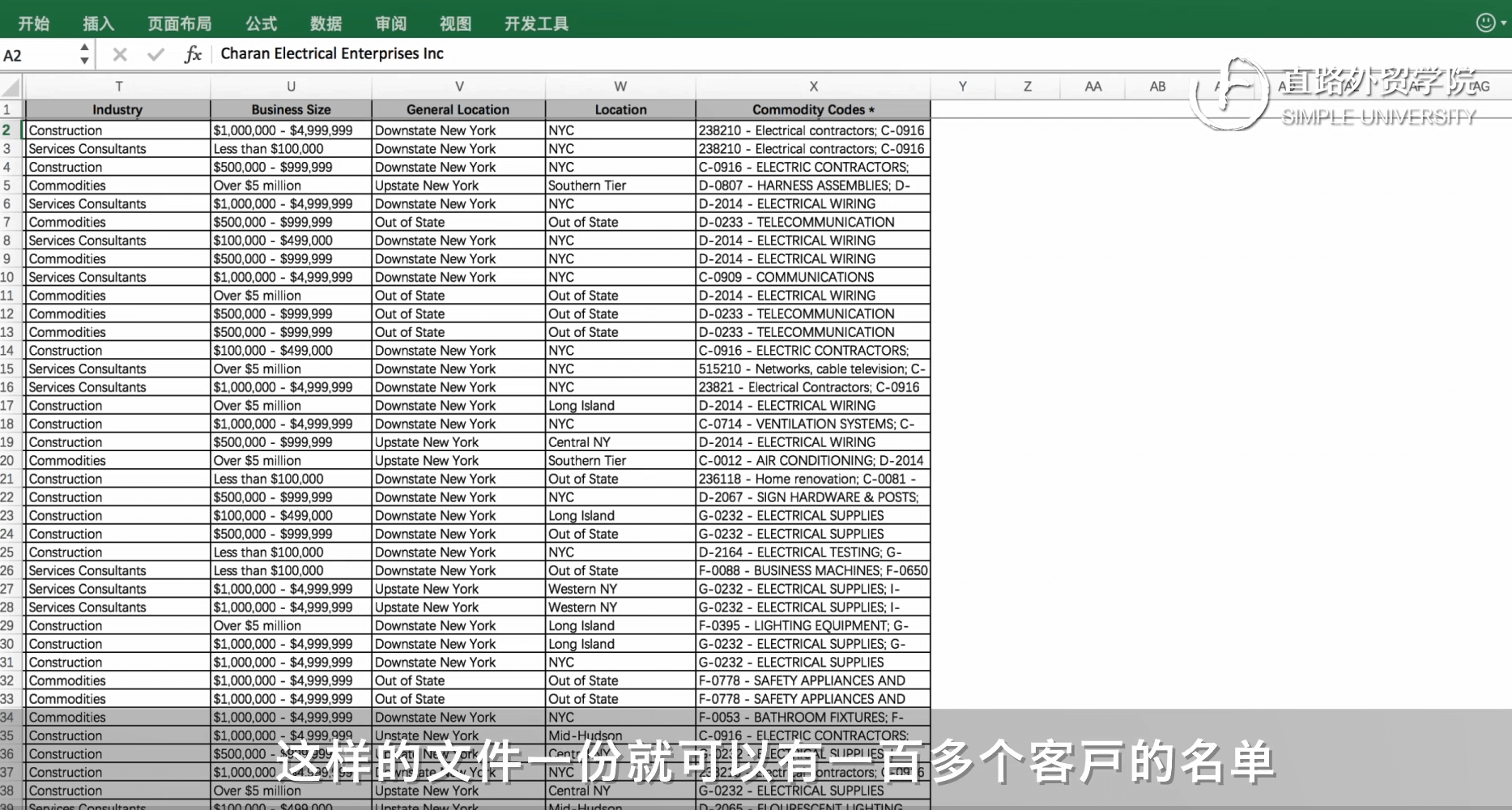Click the General Location header cell
Image resolution: width=1512 pixels, height=810 pixels.
(x=458, y=109)
